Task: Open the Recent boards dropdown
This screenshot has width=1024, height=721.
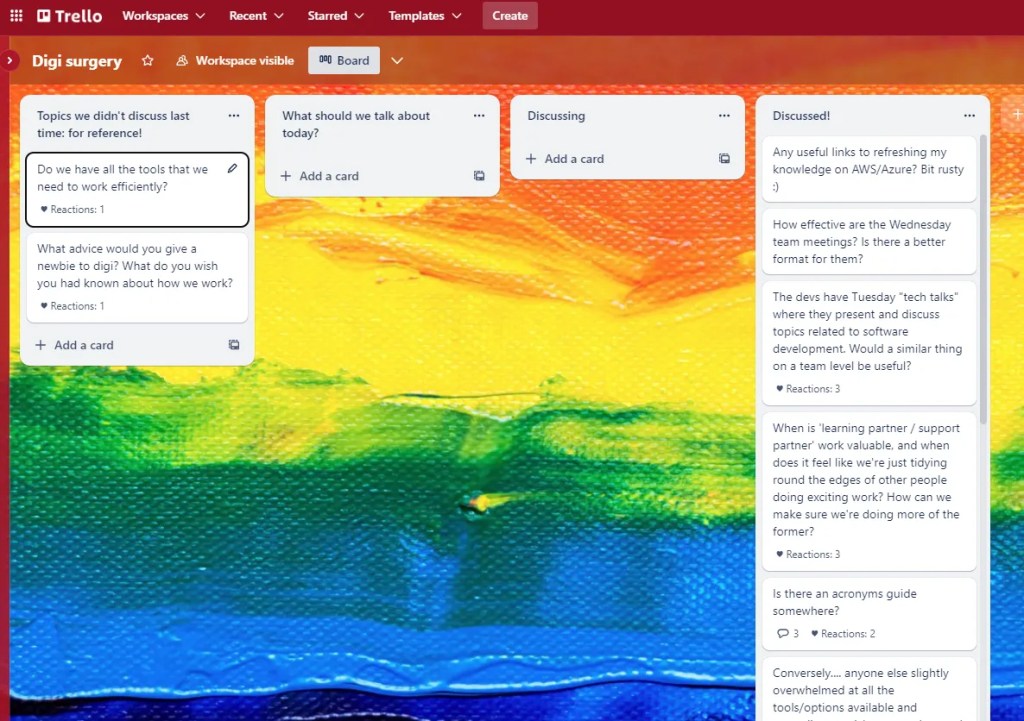Action: coord(256,16)
